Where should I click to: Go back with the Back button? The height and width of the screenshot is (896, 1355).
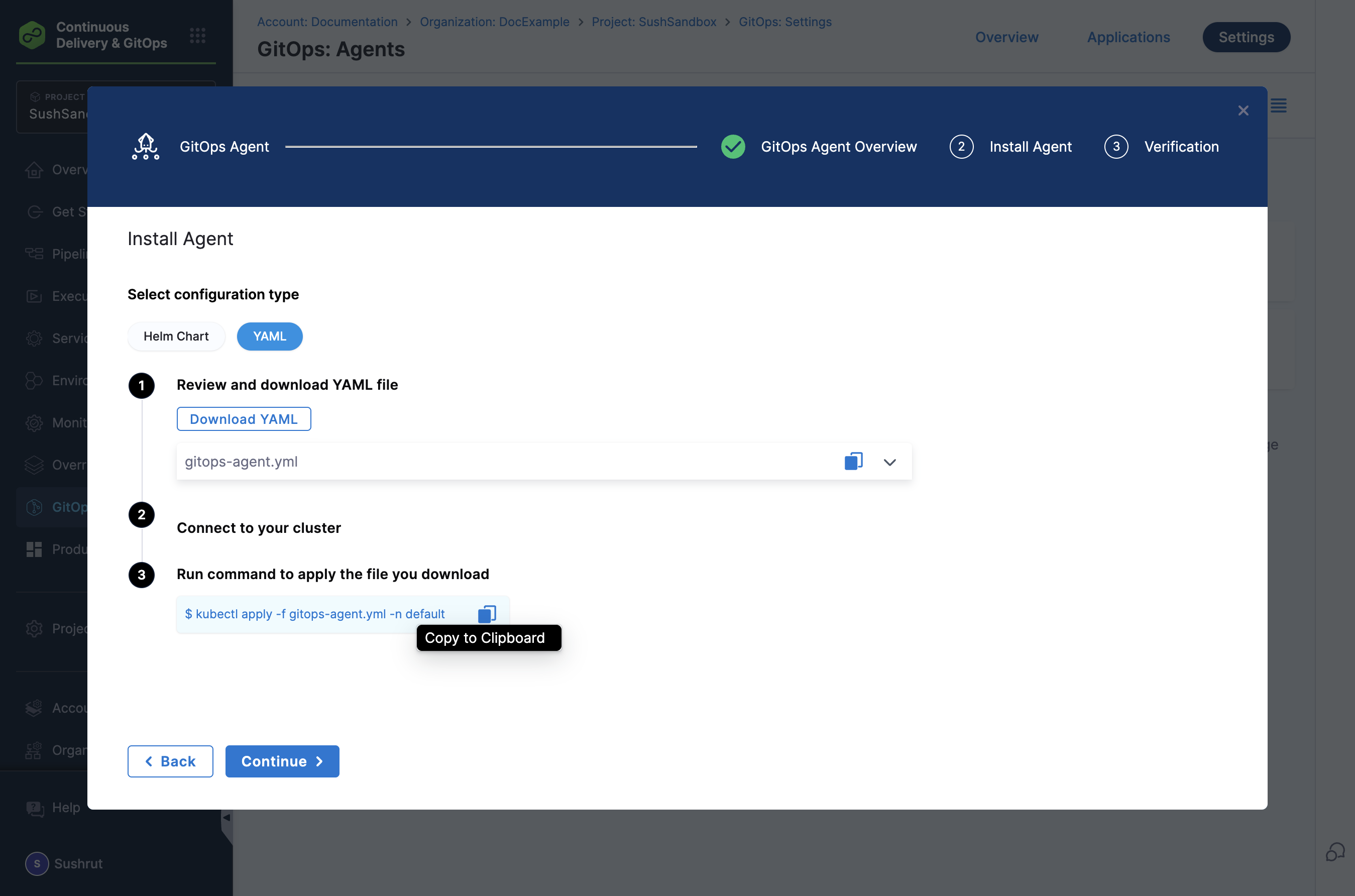(x=170, y=761)
